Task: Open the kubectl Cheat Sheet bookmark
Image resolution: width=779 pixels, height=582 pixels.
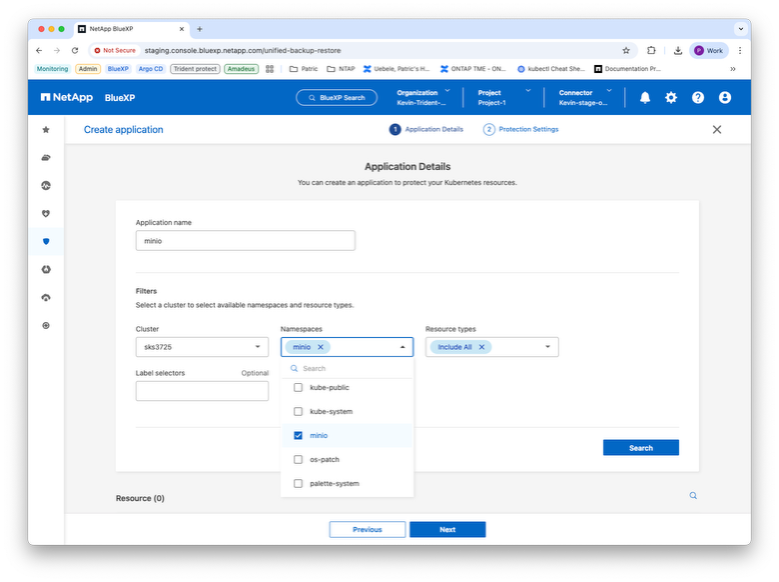Action: click(x=551, y=69)
